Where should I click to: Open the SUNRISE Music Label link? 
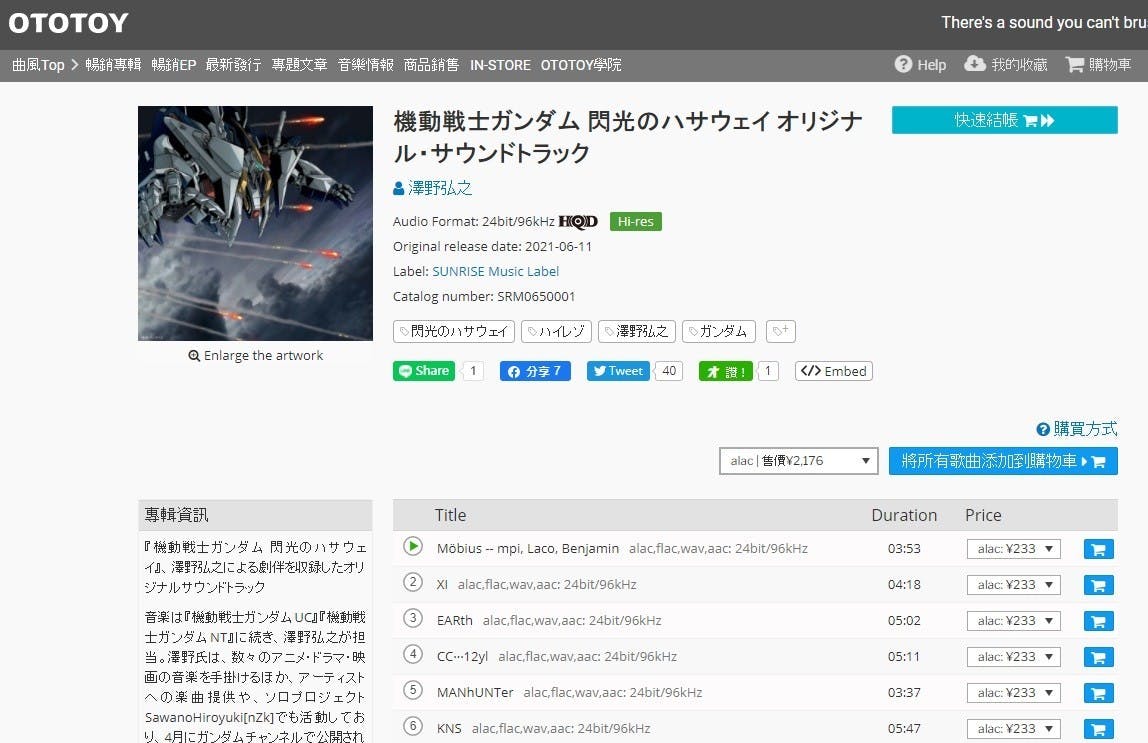point(496,272)
